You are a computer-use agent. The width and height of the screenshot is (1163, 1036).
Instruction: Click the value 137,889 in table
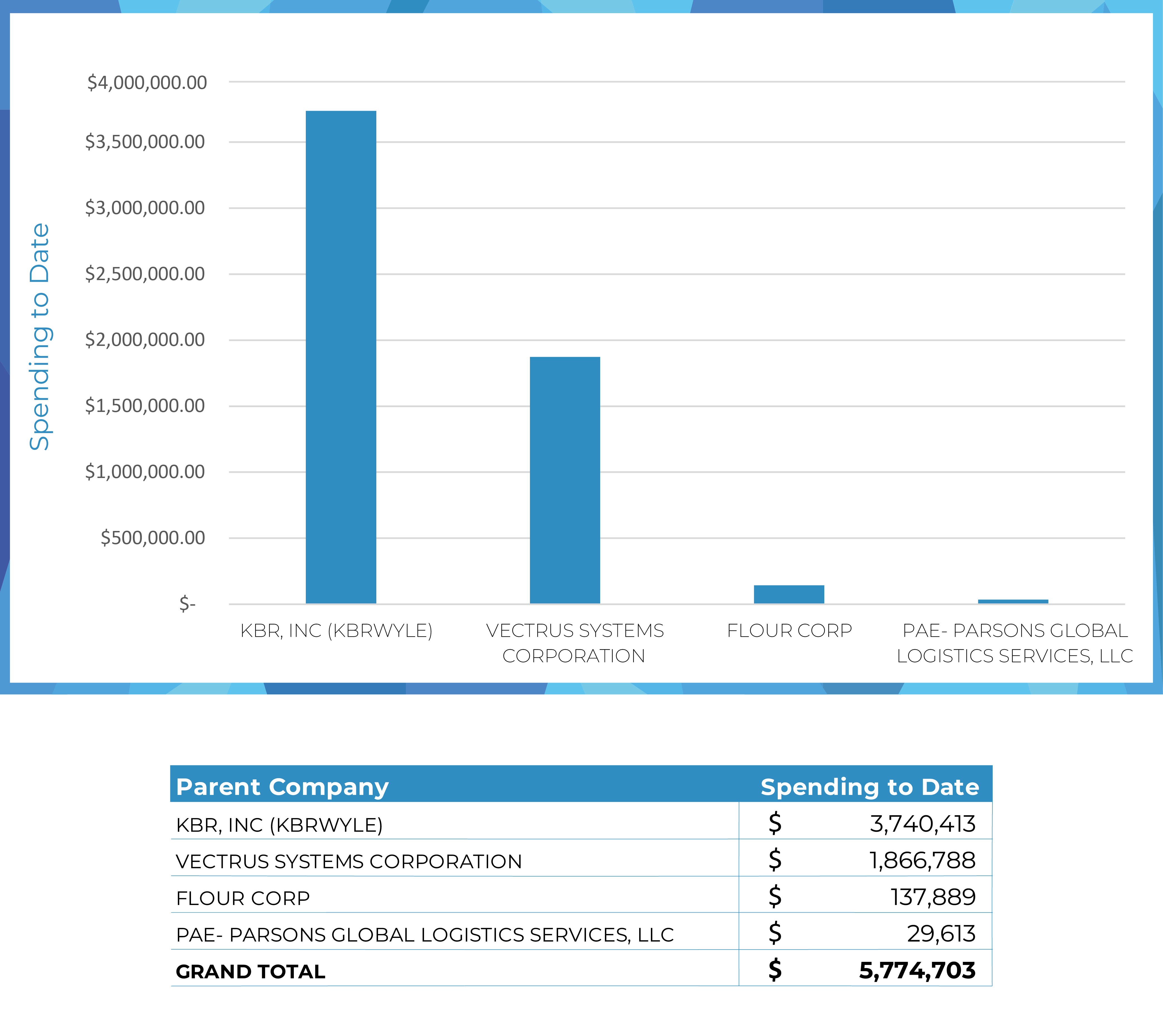coord(934,898)
